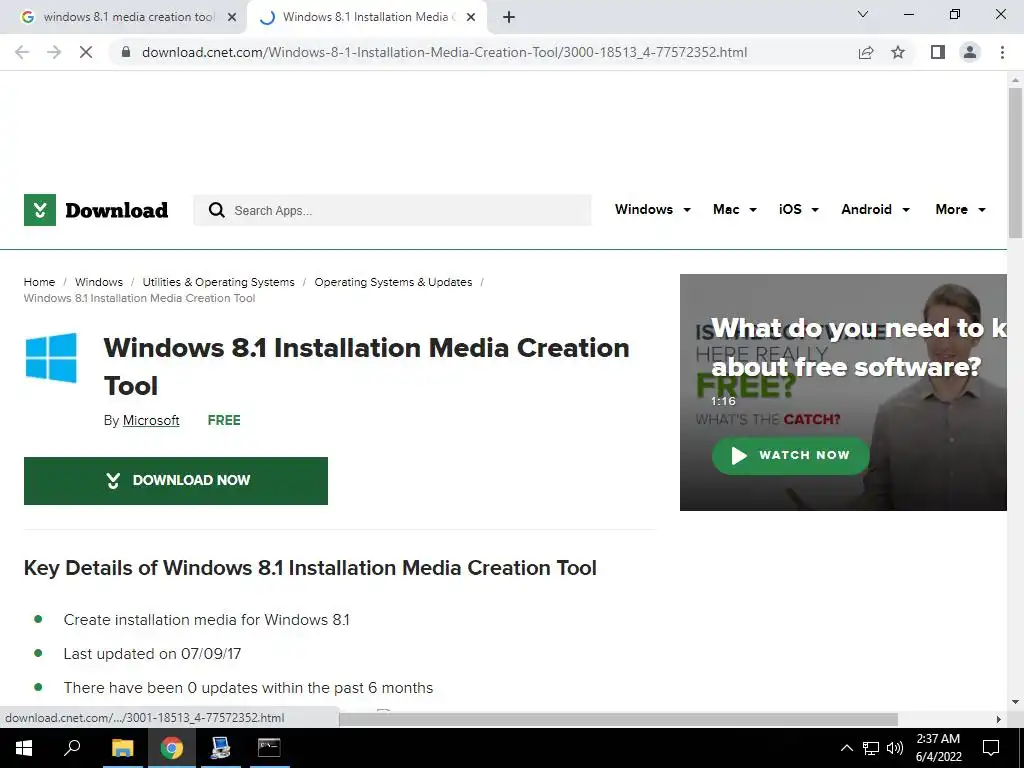Go to Home breadcrumb
Viewport: 1024px width, 768px height.
point(39,282)
